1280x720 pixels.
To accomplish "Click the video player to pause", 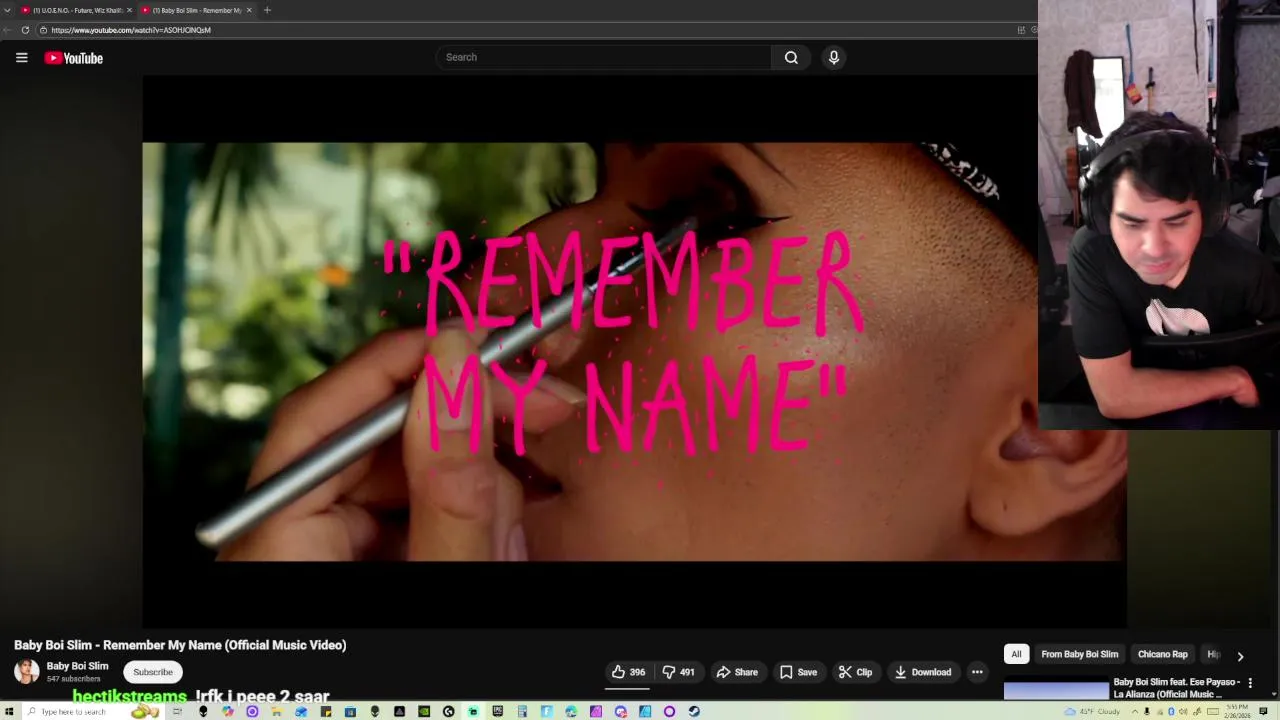I will (634, 351).
